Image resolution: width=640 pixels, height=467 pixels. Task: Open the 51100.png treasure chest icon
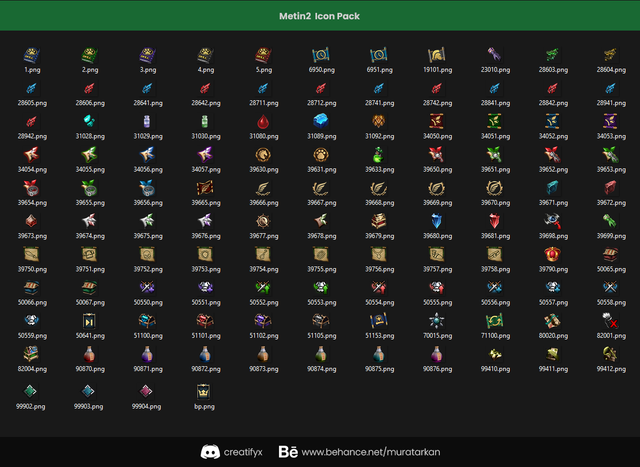click(148, 321)
